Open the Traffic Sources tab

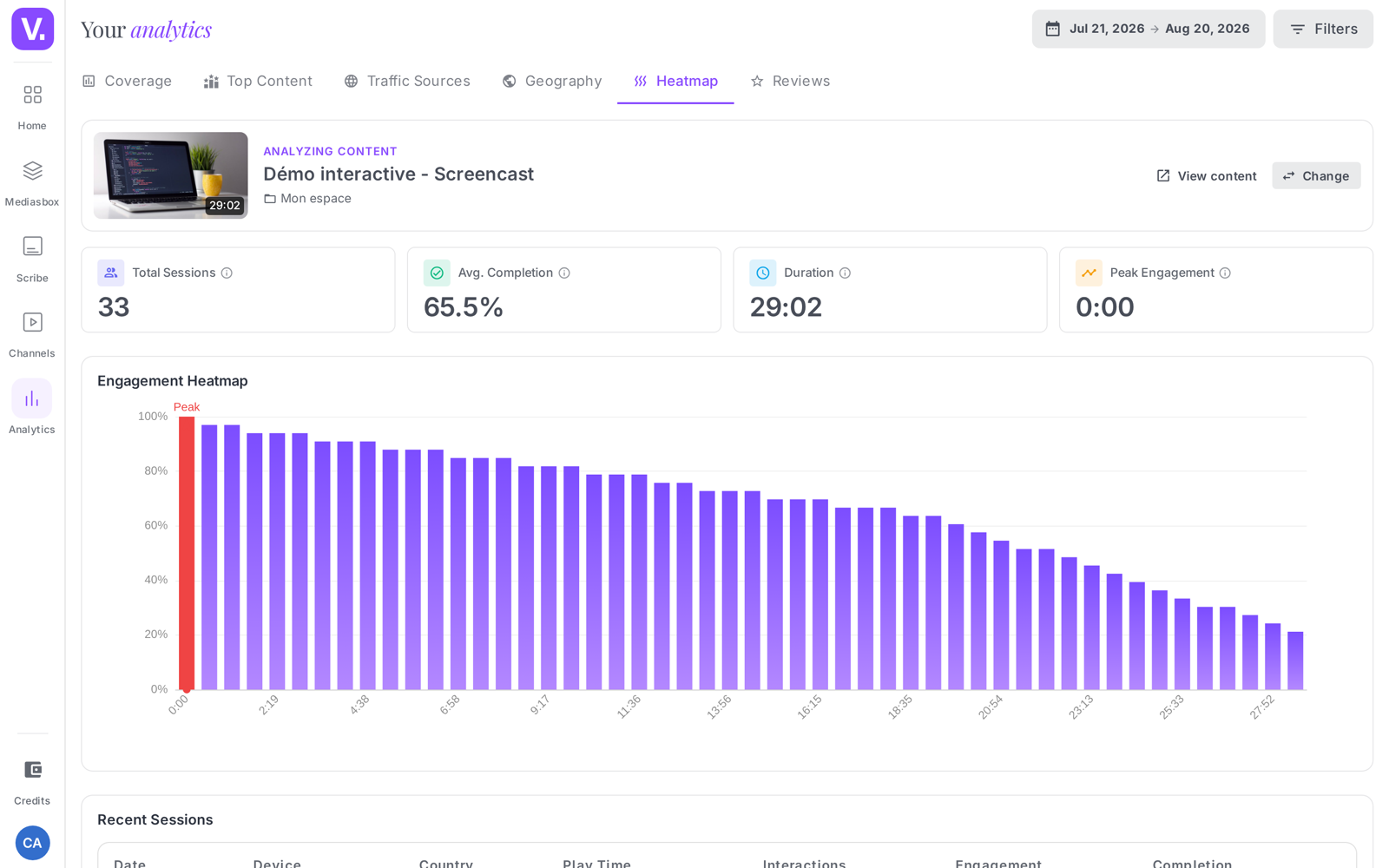(x=407, y=81)
